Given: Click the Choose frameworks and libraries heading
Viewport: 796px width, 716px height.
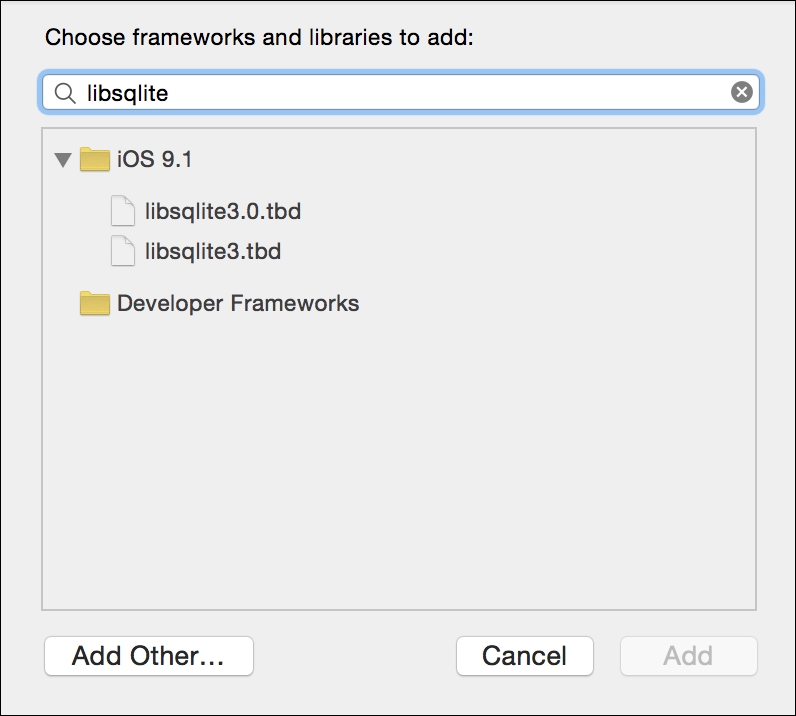Looking at the screenshot, I should [x=259, y=38].
